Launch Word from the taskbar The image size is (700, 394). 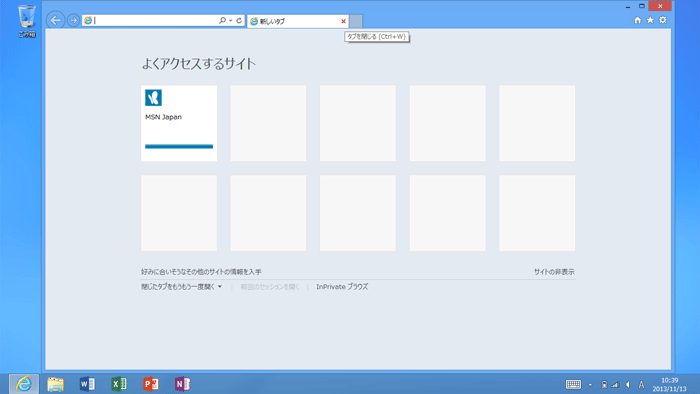point(87,384)
